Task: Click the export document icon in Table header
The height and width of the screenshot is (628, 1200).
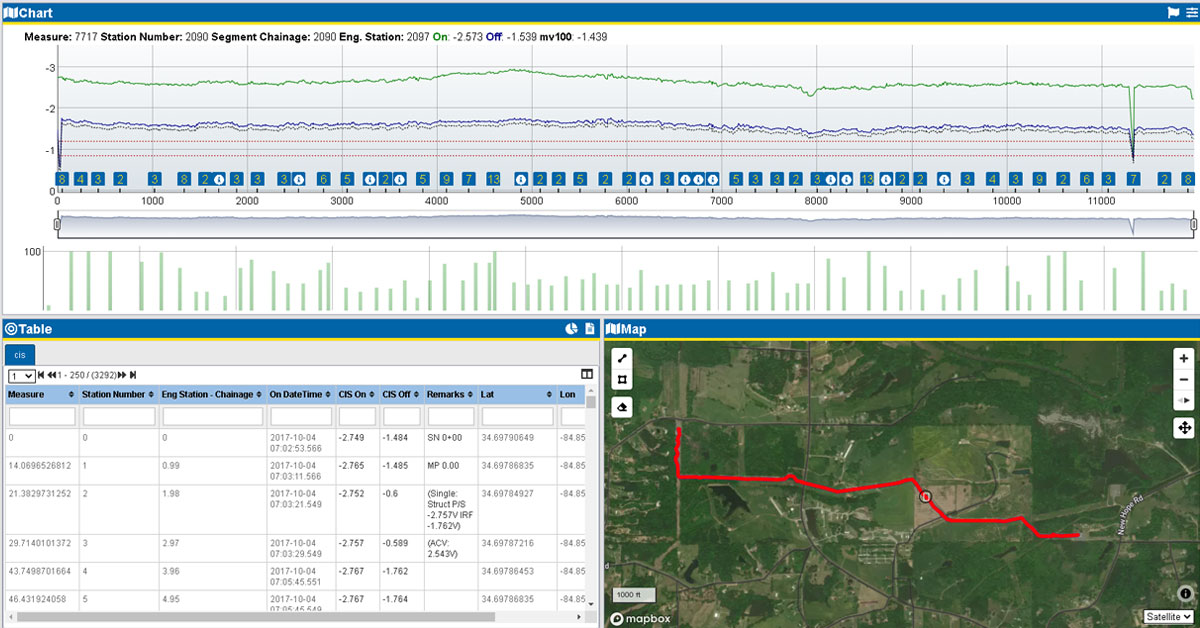Action: click(590, 329)
